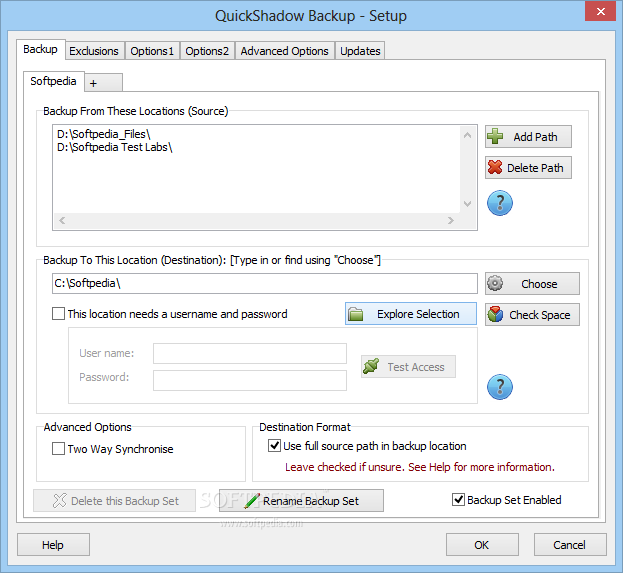
Task: Open the Exclusions tab
Action: click(94, 51)
